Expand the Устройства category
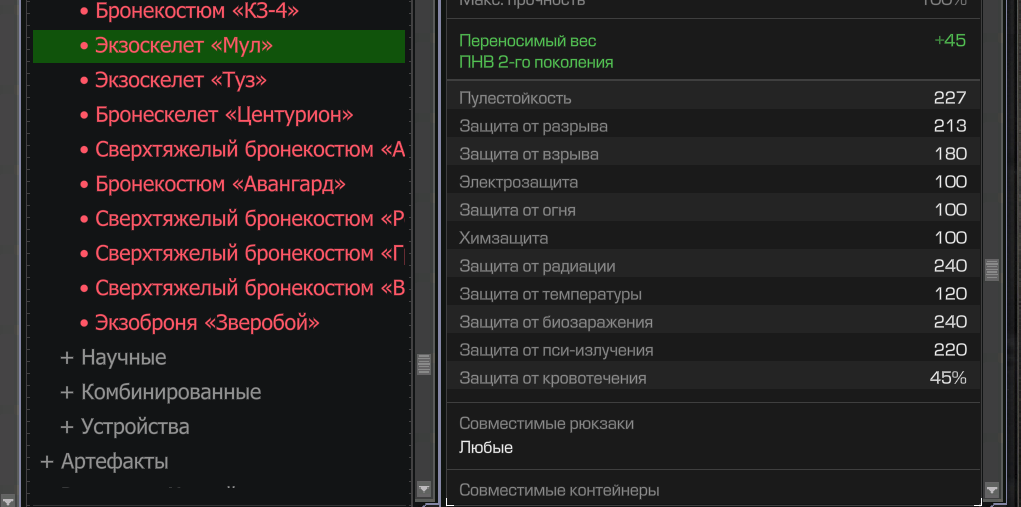This screenshot has height=507, width=1021. (67, 427)
